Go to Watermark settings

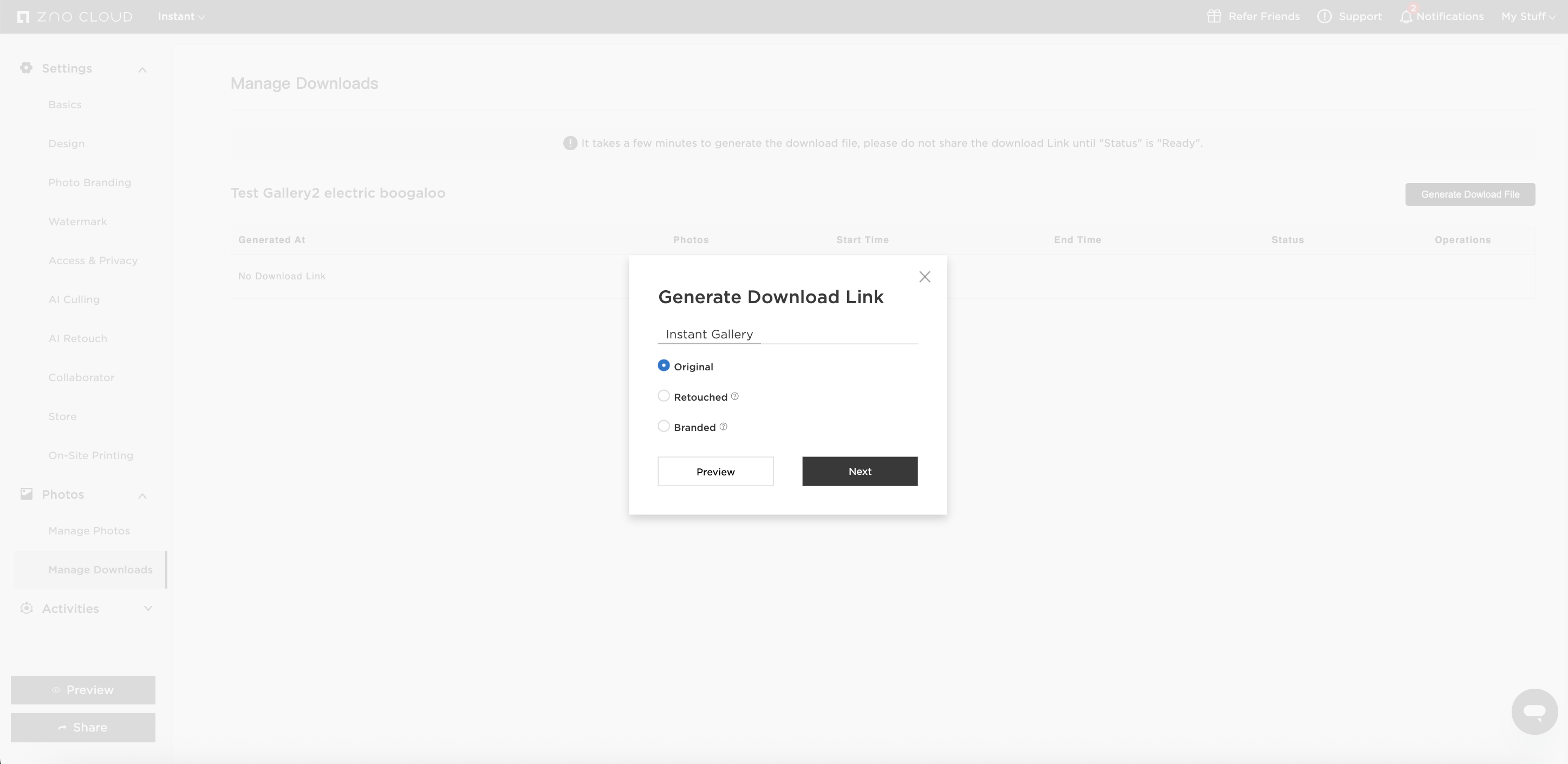pos(77,221)
